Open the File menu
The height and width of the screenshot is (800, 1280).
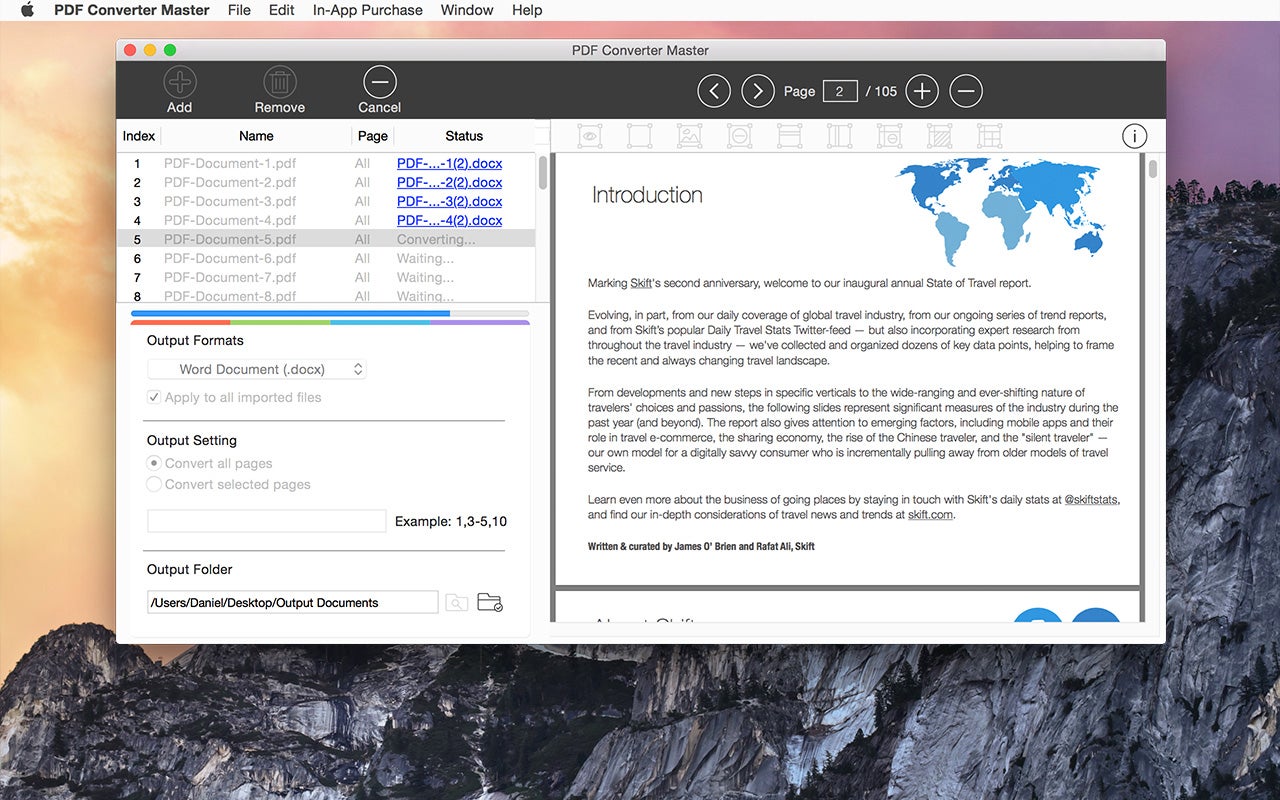pos(239,10)
